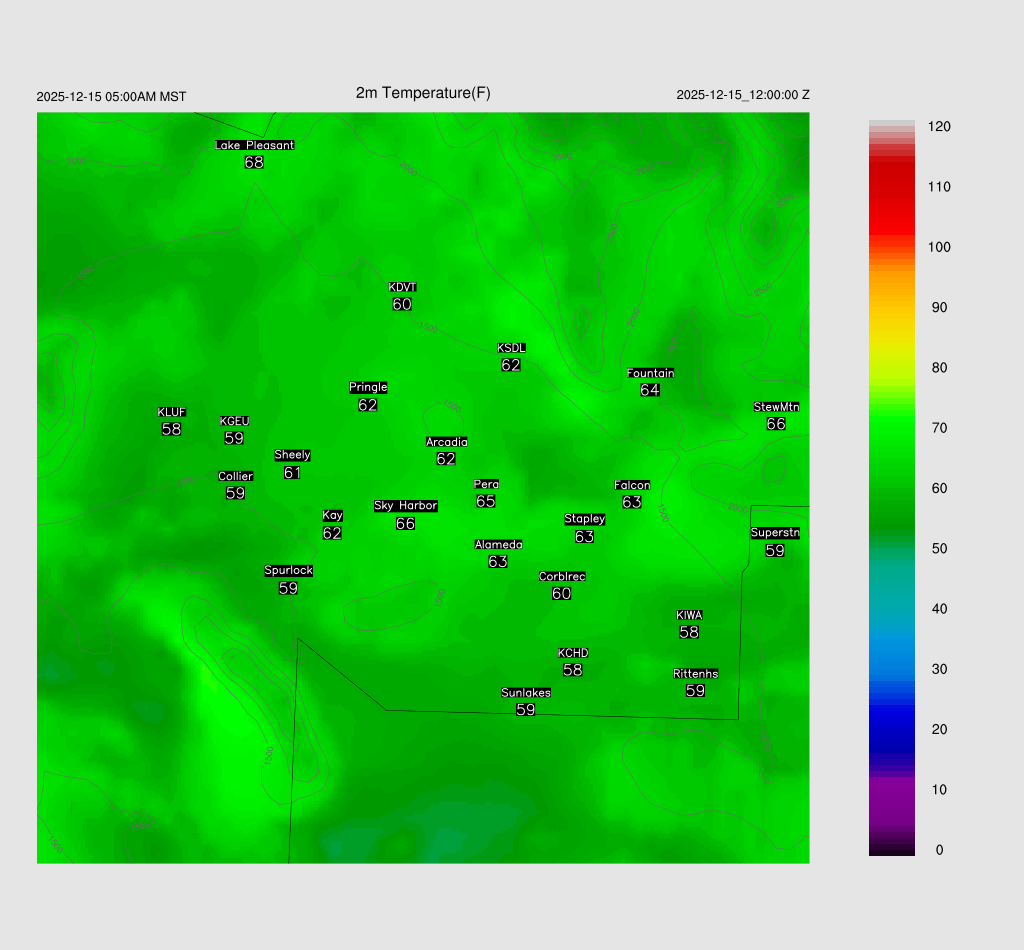
Task: Click the 2m Temperature(F) map title
Action: point(423,93)
